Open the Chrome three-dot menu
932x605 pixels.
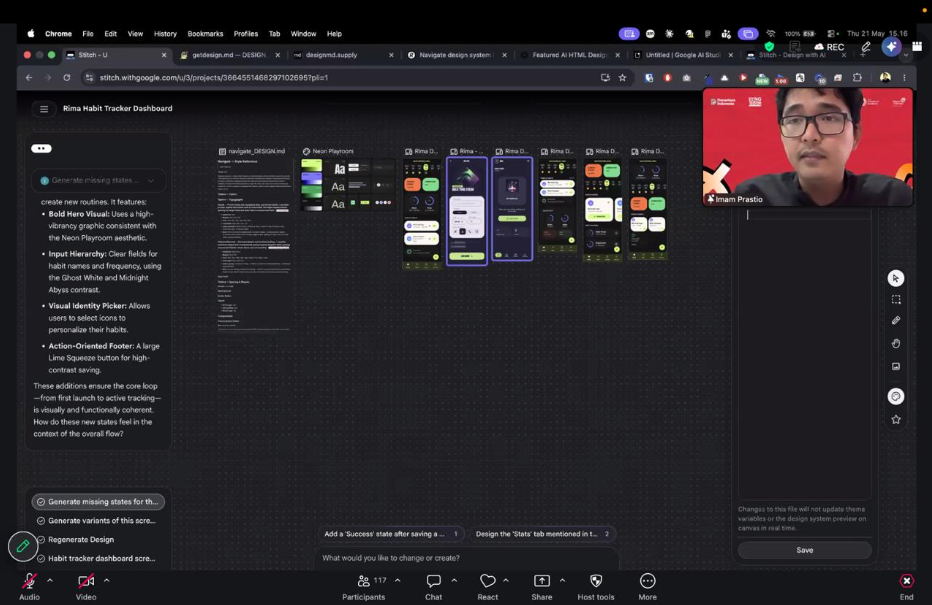coord(904,78)
